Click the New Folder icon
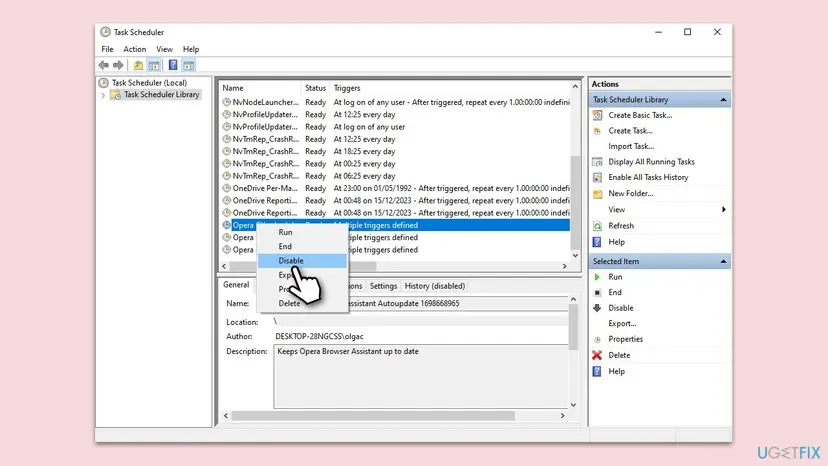 point(597,193)
